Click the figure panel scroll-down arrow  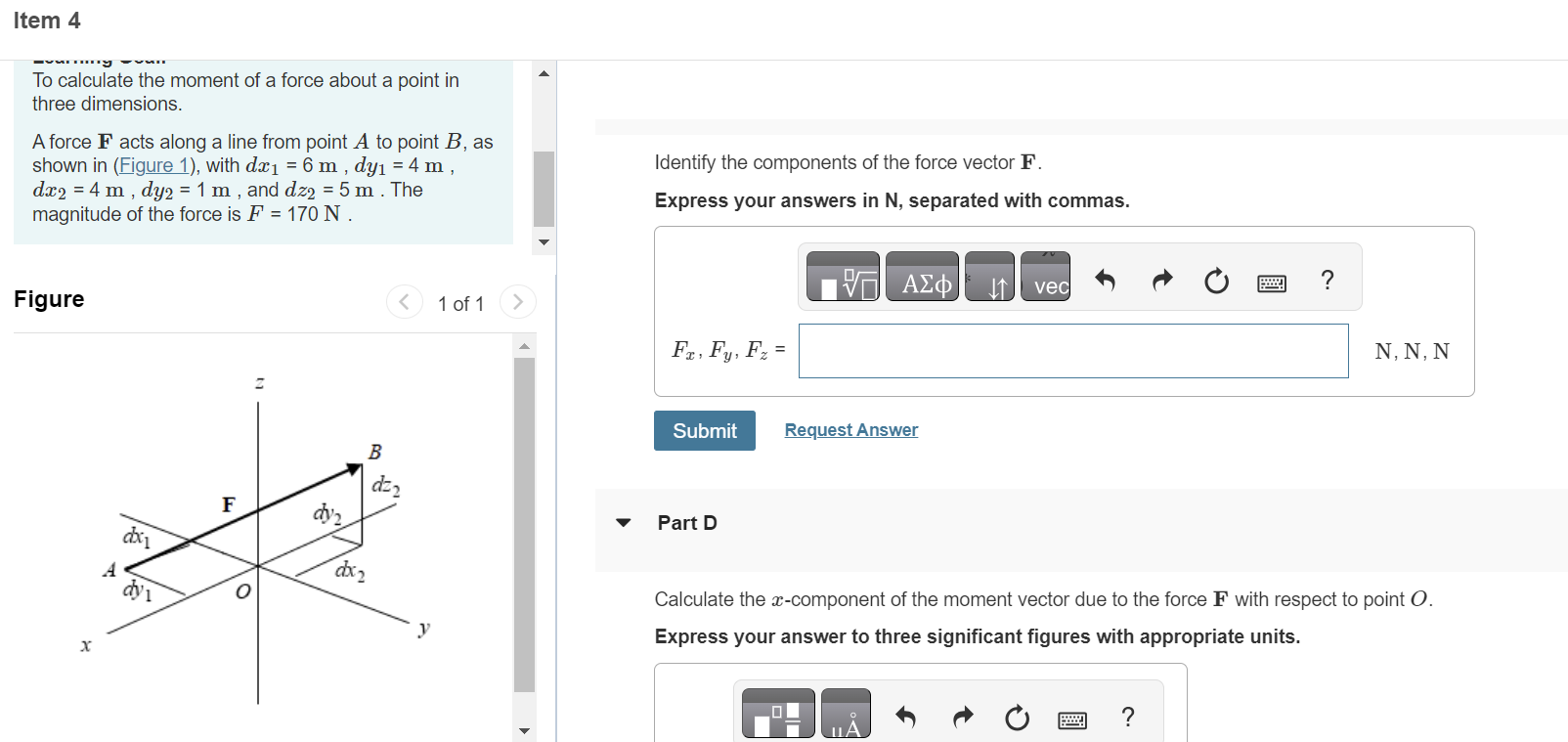click(525, 730)
